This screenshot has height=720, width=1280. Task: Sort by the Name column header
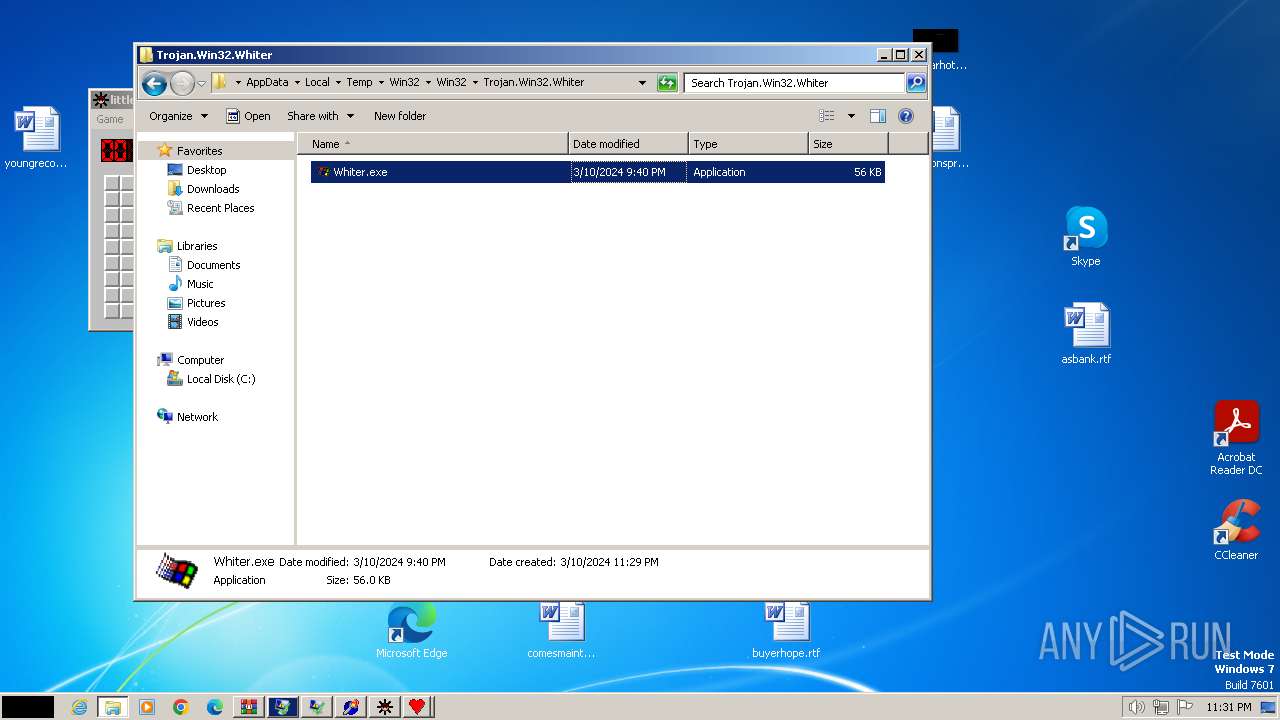click(x=433, y=144)
